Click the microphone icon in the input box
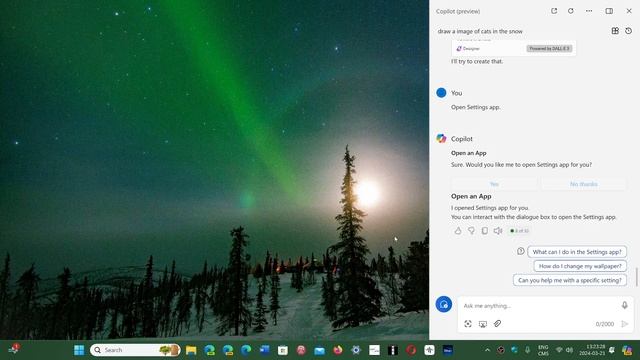Image resolution: width=640 pixels, height=360 pixels. click(624, 305)
